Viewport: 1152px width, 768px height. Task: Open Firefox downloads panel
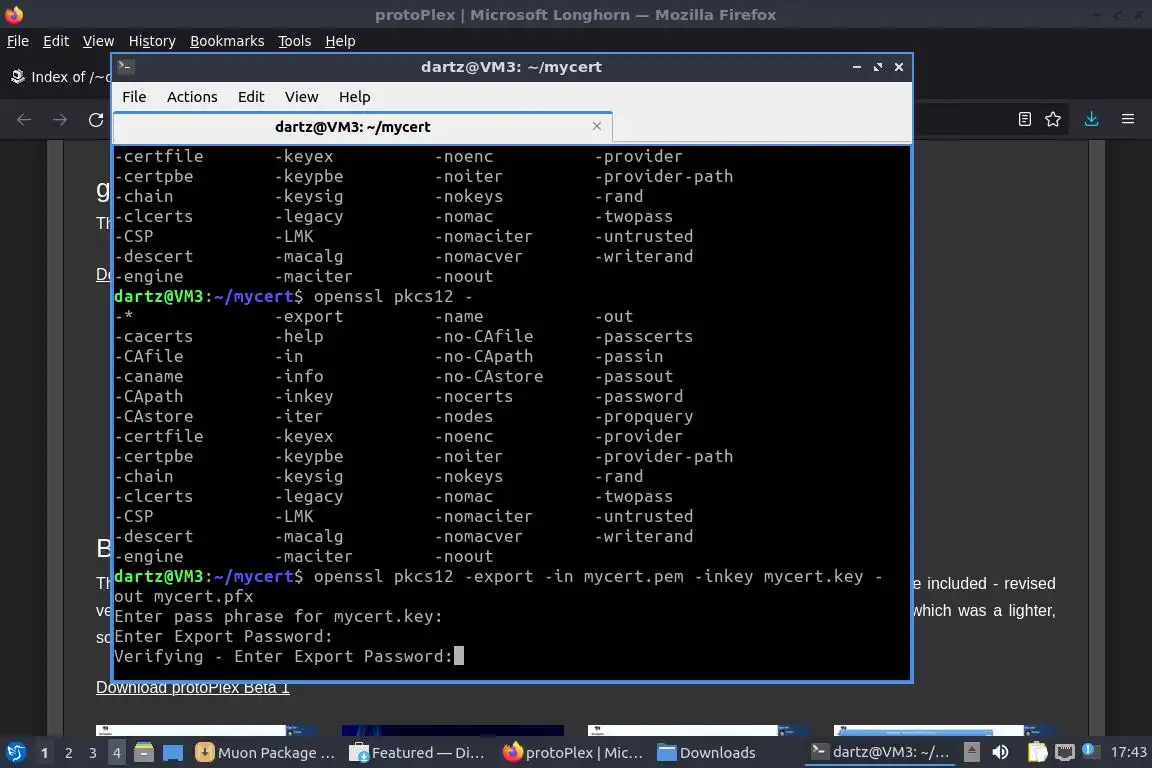click(1091, 119)
